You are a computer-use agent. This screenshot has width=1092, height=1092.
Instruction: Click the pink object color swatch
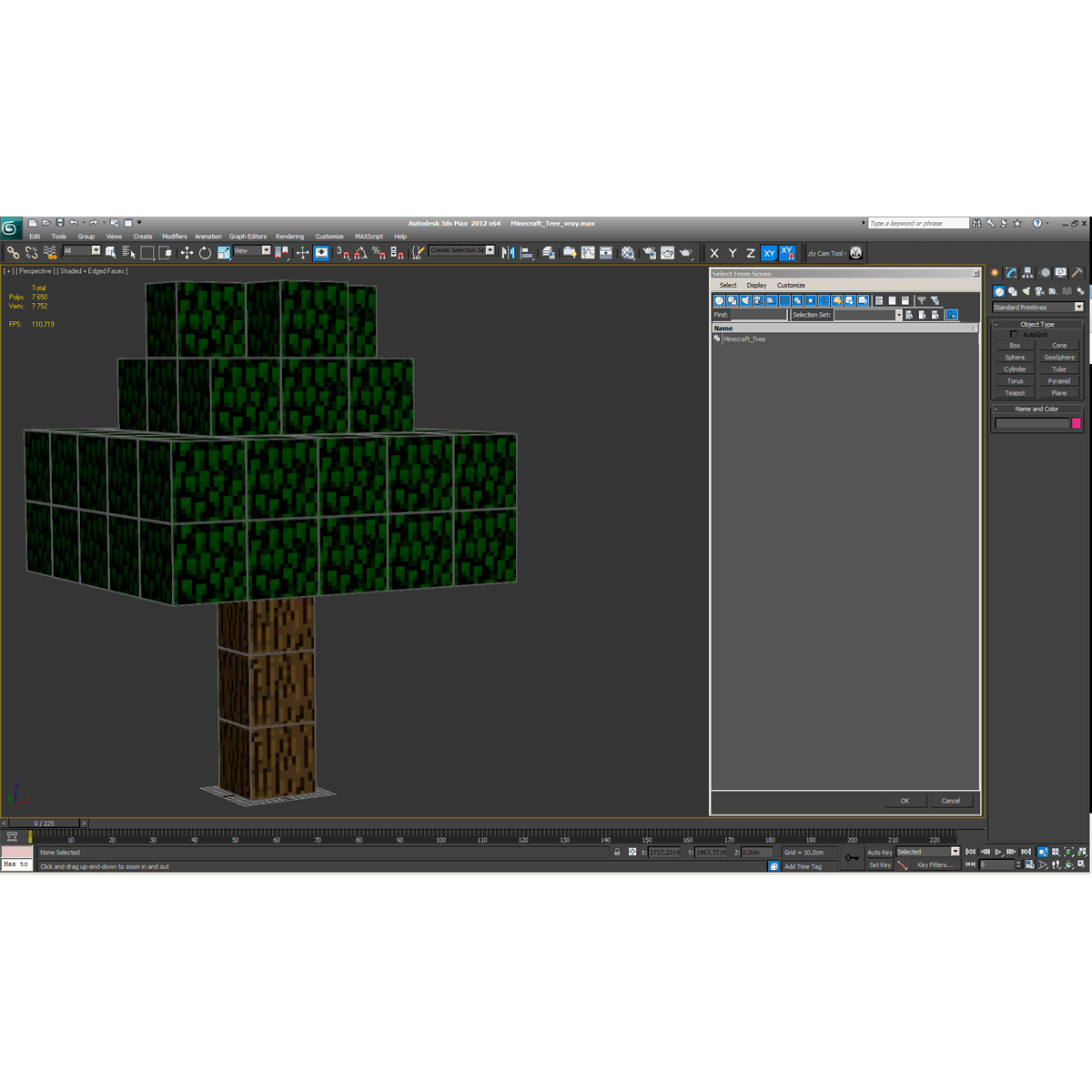point(1077,423)
